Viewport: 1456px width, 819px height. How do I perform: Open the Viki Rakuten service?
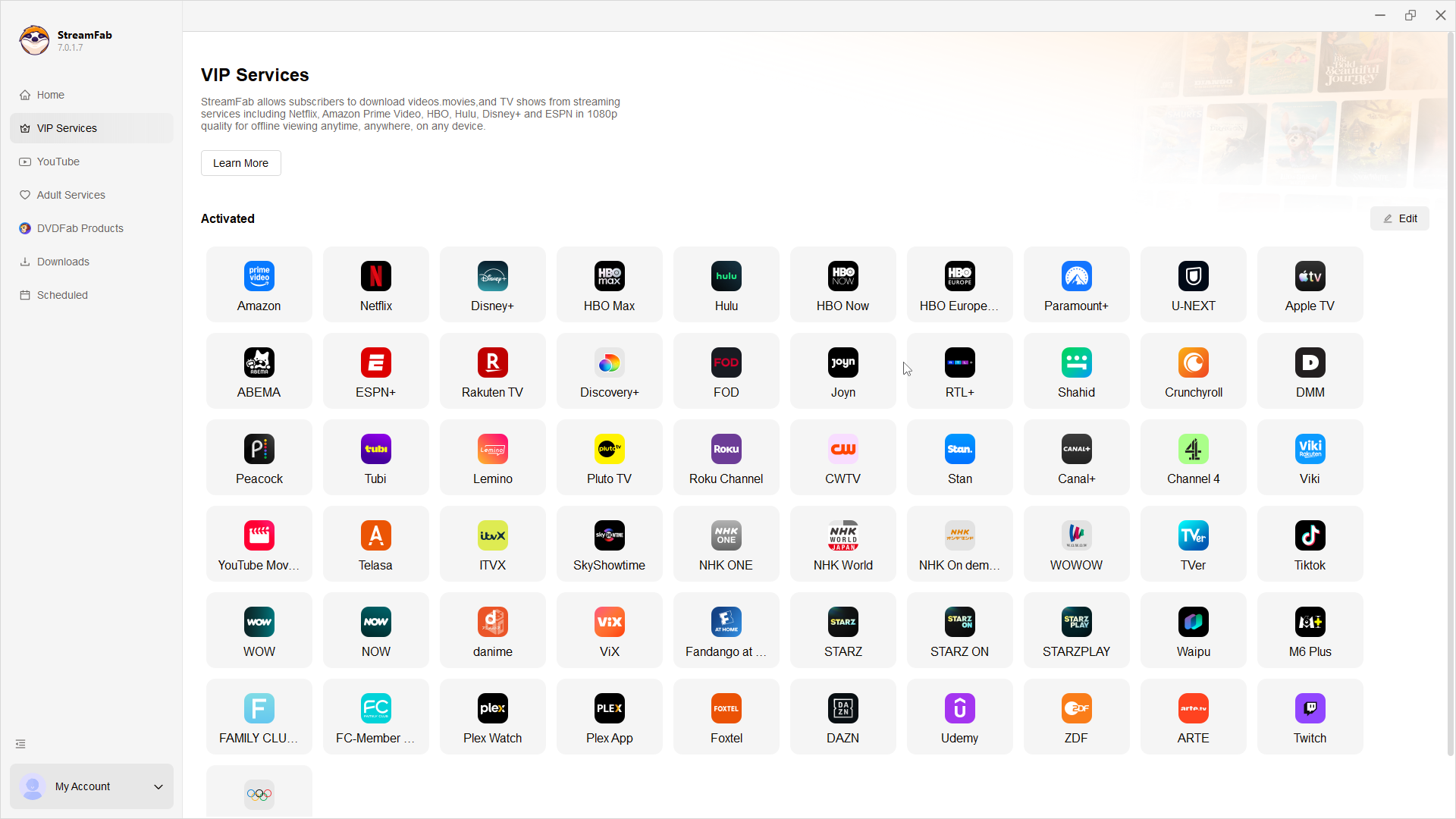pos(1310,457)
